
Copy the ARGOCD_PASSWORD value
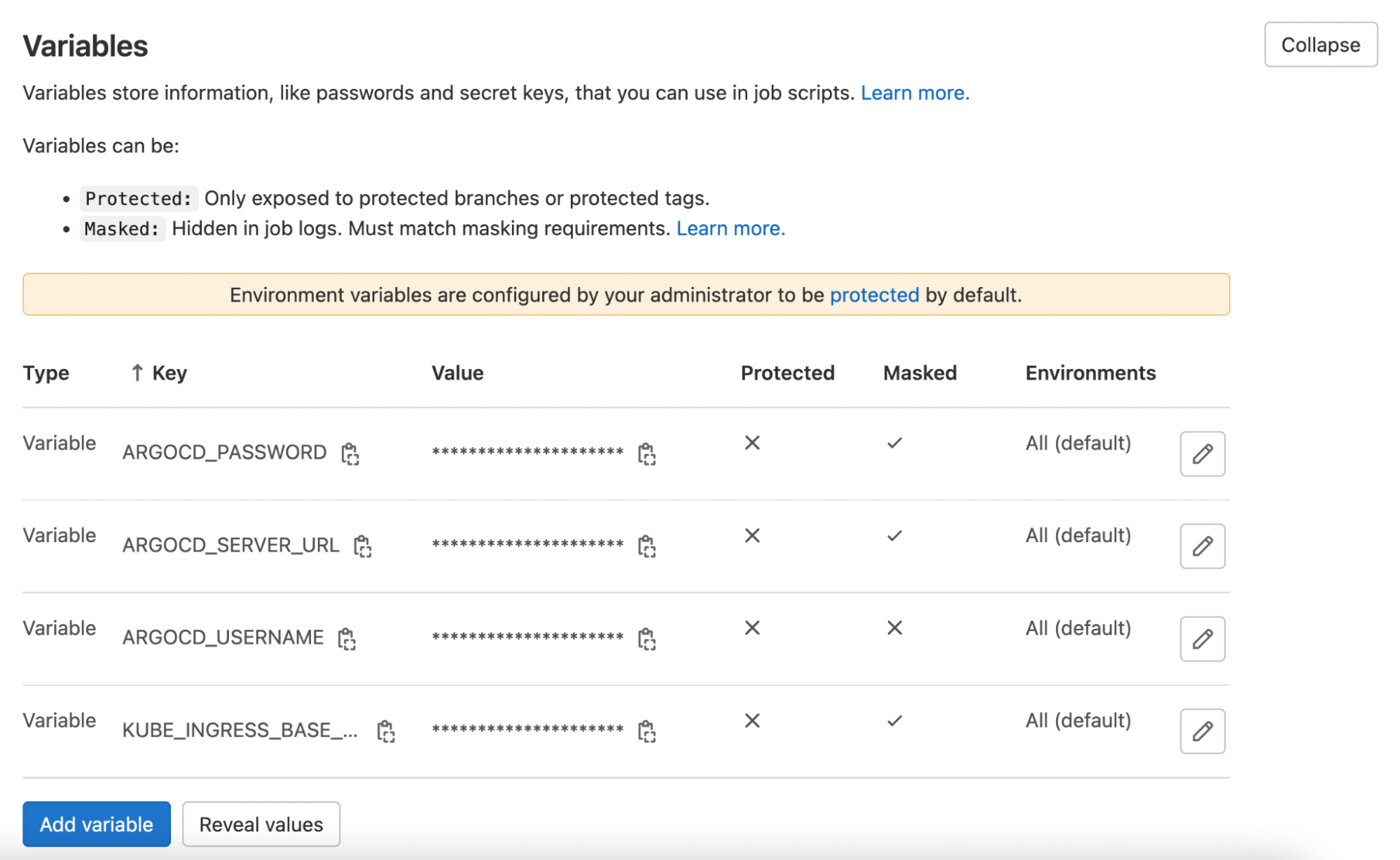pos(646,454)
